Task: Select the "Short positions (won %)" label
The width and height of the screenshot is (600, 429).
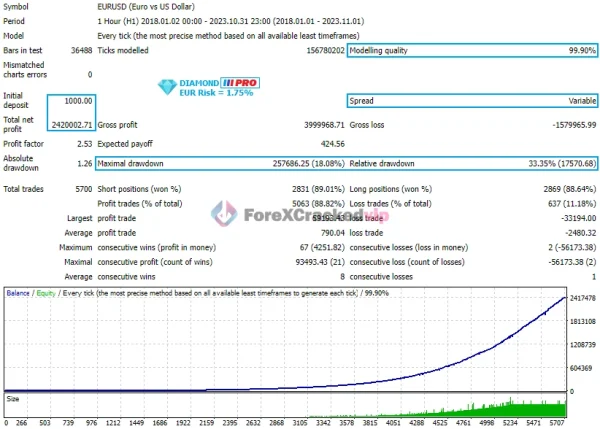Action: (139, 189)
